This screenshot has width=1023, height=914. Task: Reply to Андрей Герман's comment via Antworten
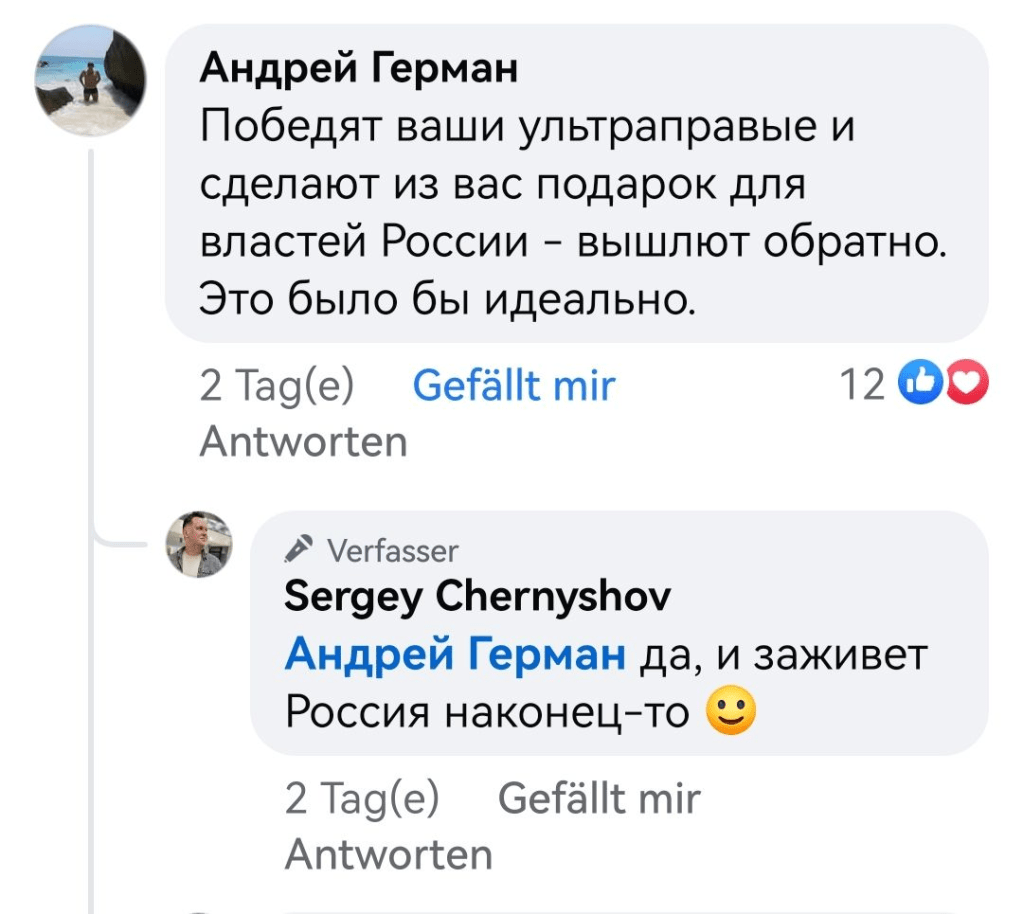(x=304, y=441)
